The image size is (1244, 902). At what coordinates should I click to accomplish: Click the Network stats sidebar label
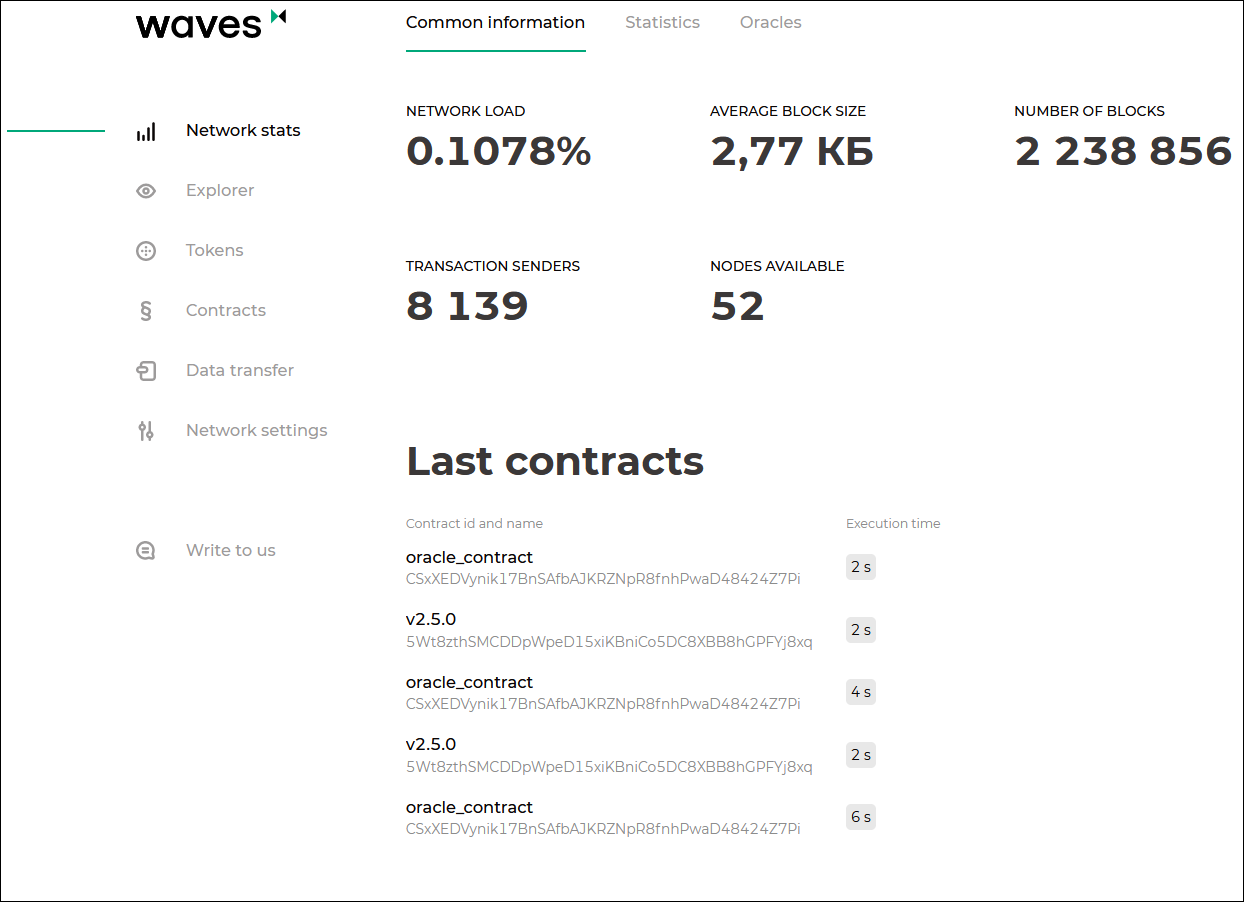coord(243,130)
